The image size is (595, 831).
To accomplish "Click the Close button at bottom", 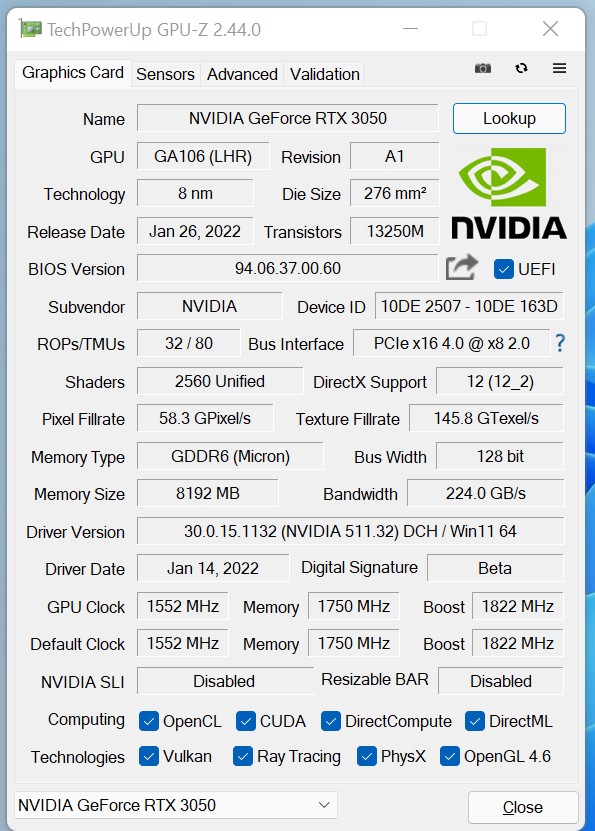I will tap(523, 807).
